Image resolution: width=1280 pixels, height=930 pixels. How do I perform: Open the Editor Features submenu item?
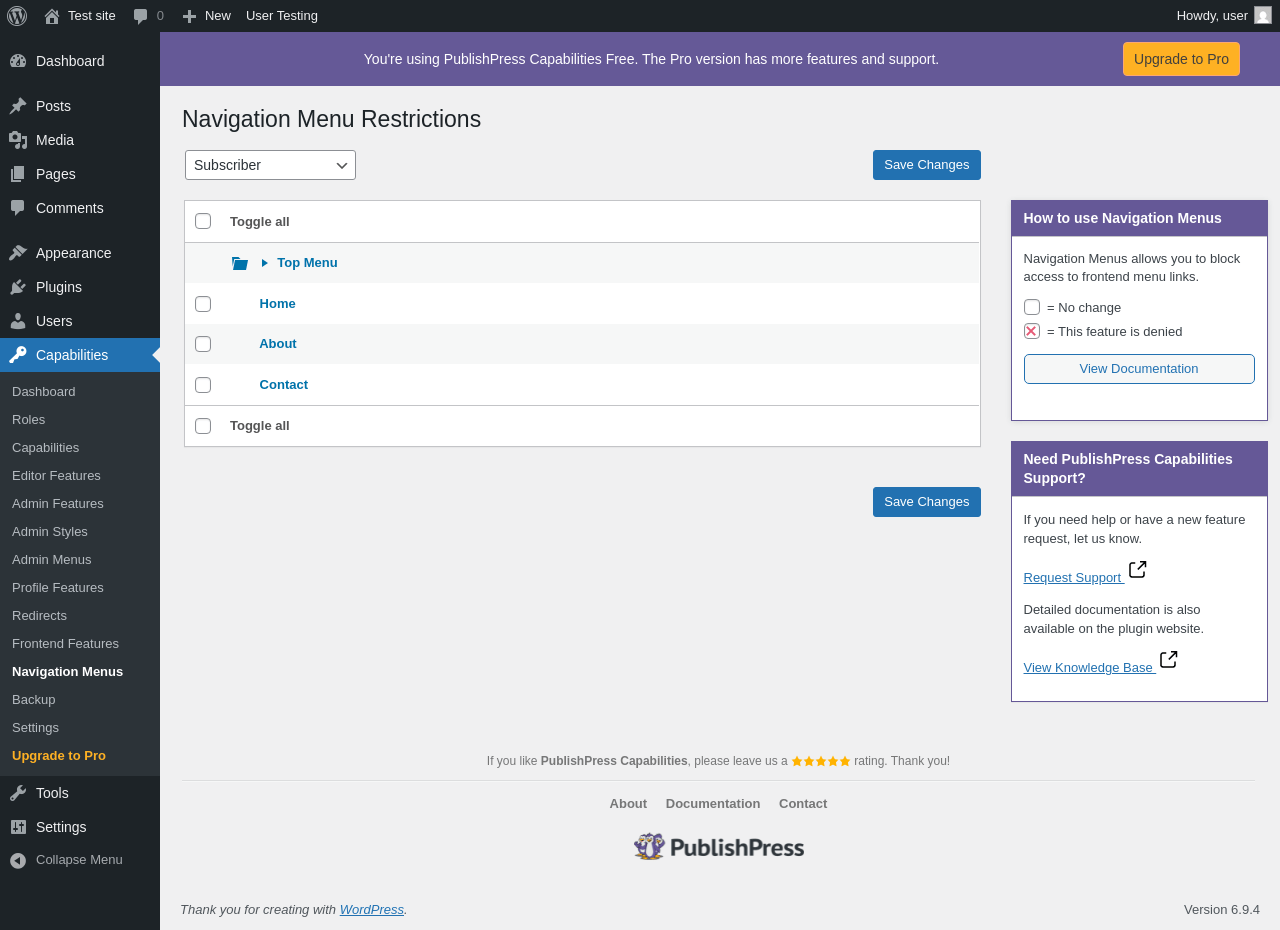pyautogui.click(x=56, y=475)
